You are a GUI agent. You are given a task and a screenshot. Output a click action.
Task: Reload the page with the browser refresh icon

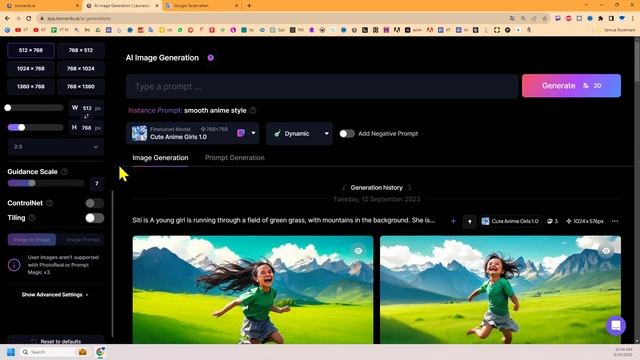coord(29,18)
